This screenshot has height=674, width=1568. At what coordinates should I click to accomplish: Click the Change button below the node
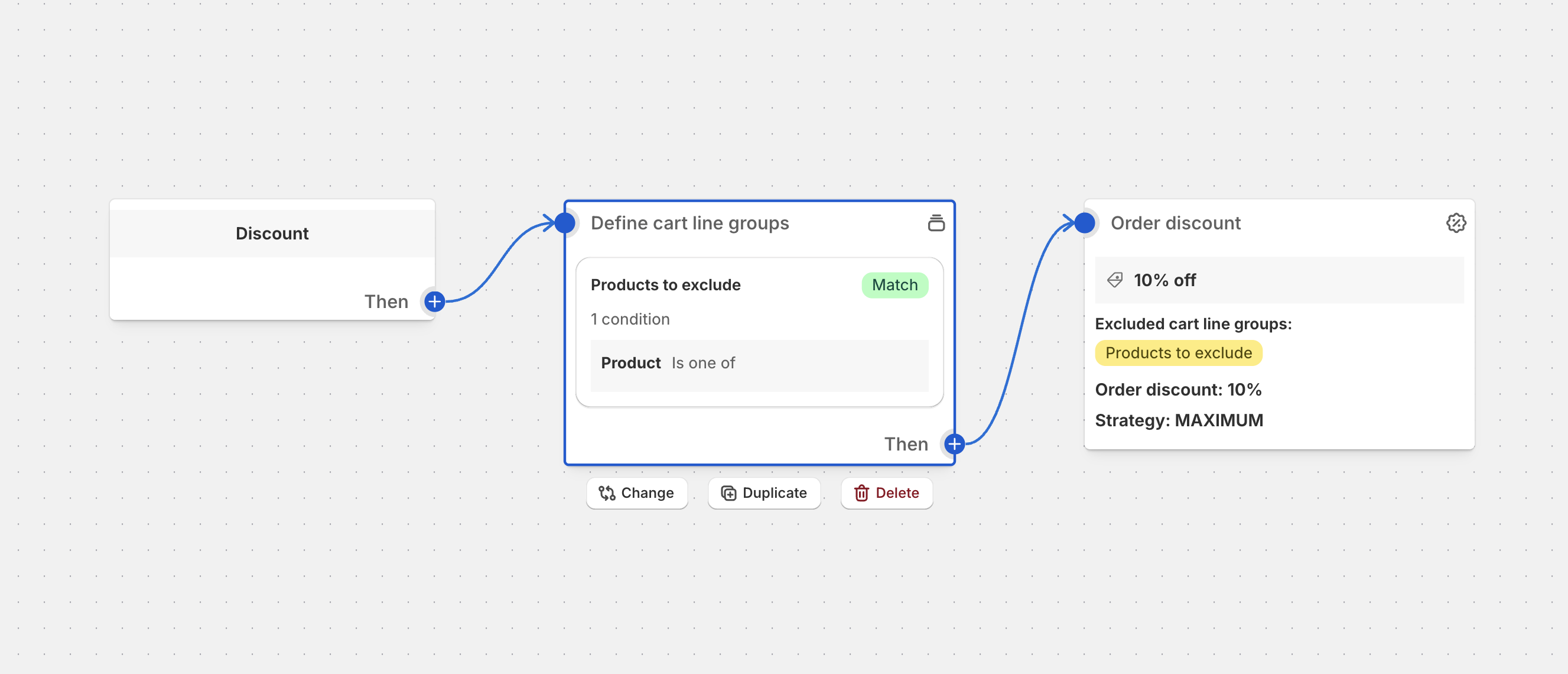point(637,493)
